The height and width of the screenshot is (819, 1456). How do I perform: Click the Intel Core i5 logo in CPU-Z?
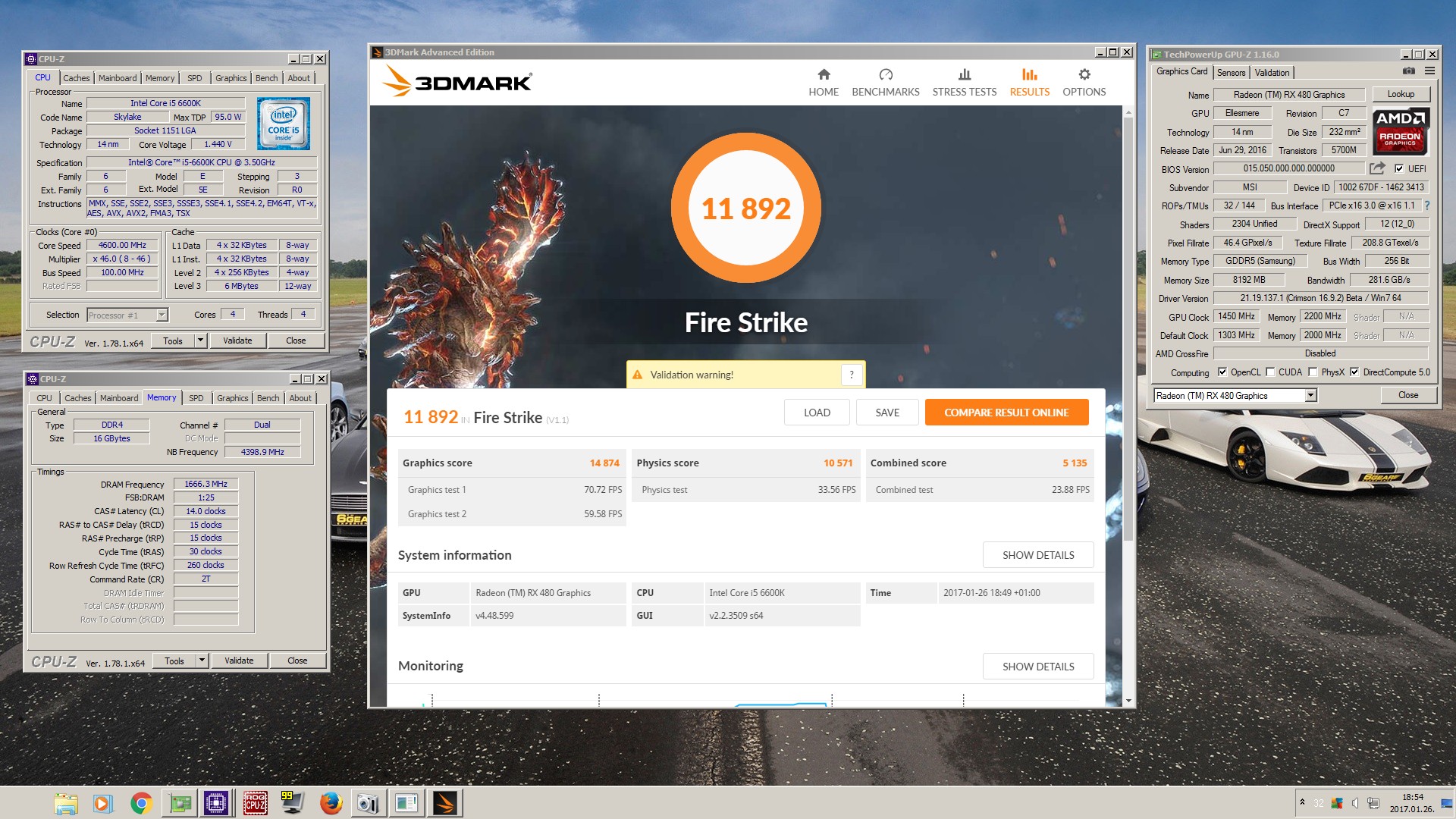283,124
